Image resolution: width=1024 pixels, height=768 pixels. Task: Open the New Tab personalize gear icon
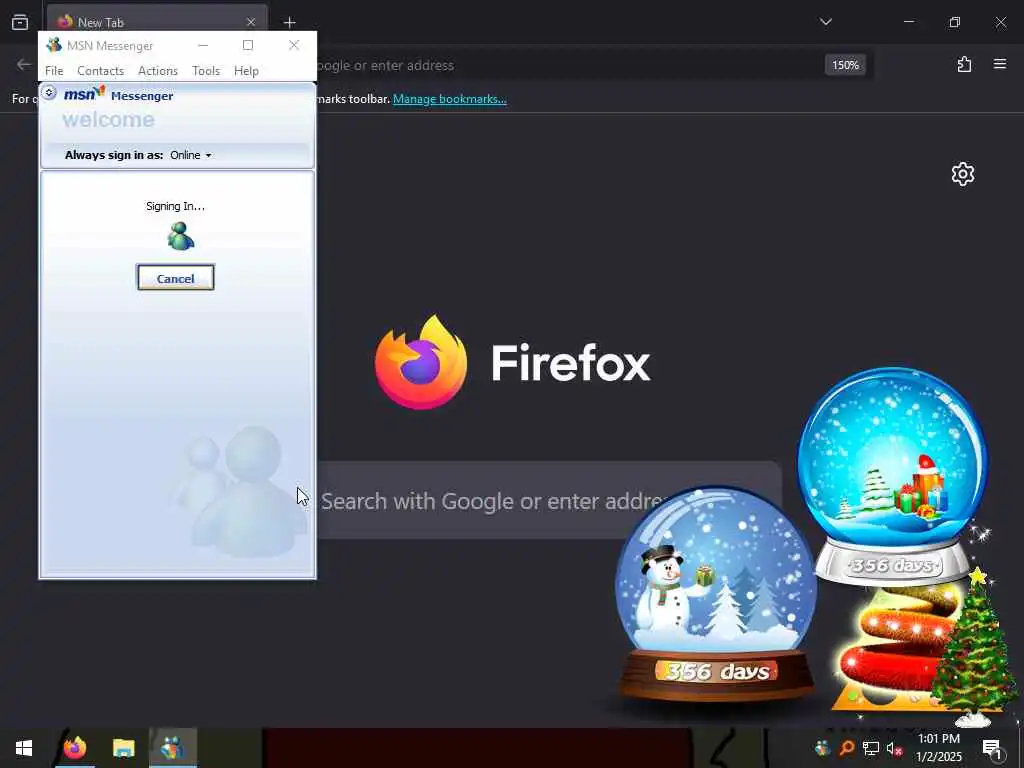(x=963, y=174)
